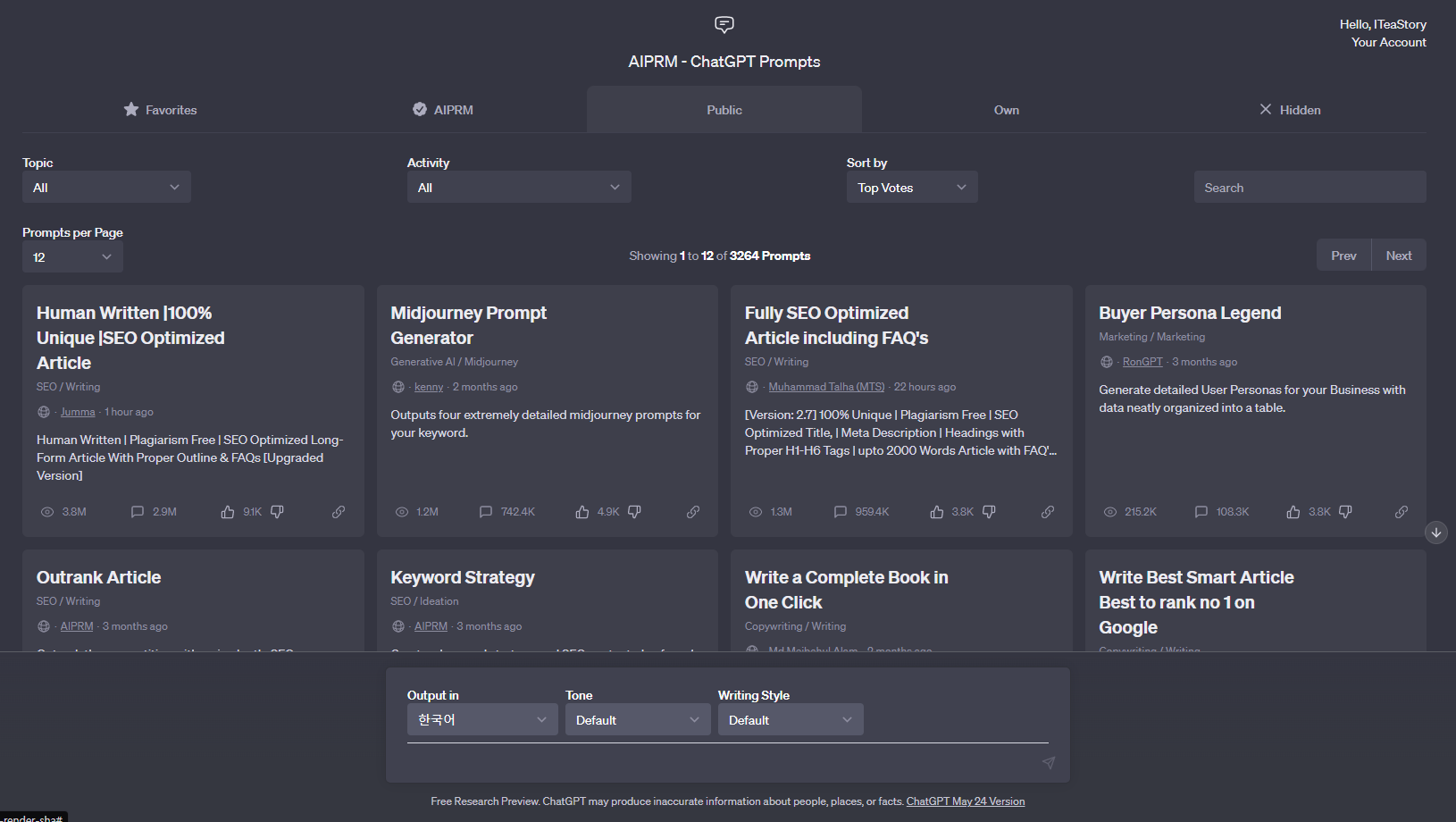Viewport: 1456px width, 822px height.
Task: Switch to the Own tab
Action: 1007,110
